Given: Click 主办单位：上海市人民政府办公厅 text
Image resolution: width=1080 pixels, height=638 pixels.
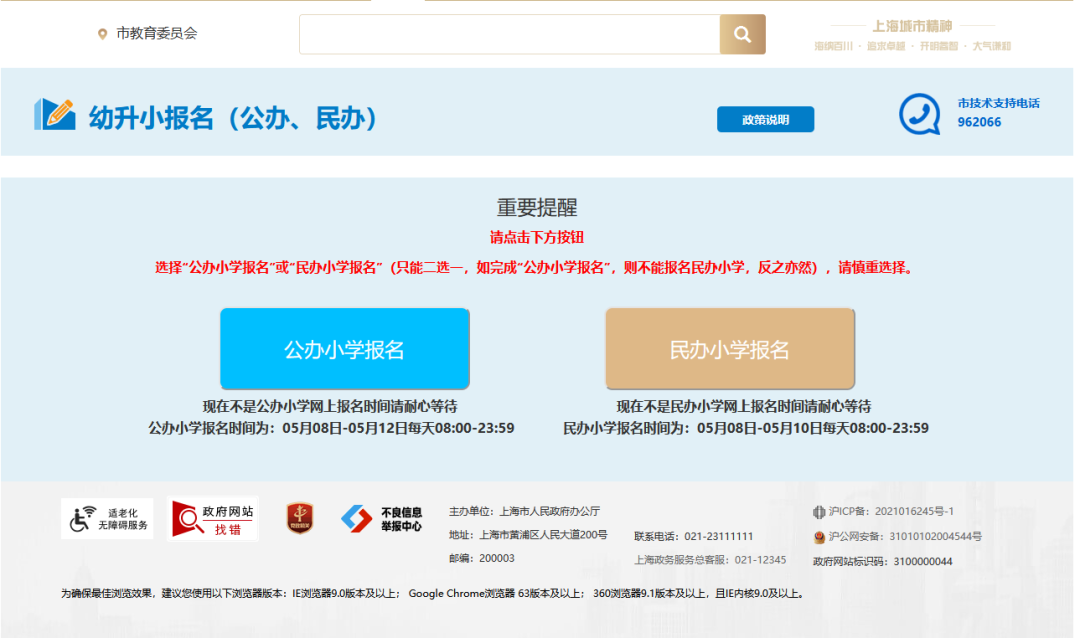Looking at the screenshot, I should [x=525, y=511].
